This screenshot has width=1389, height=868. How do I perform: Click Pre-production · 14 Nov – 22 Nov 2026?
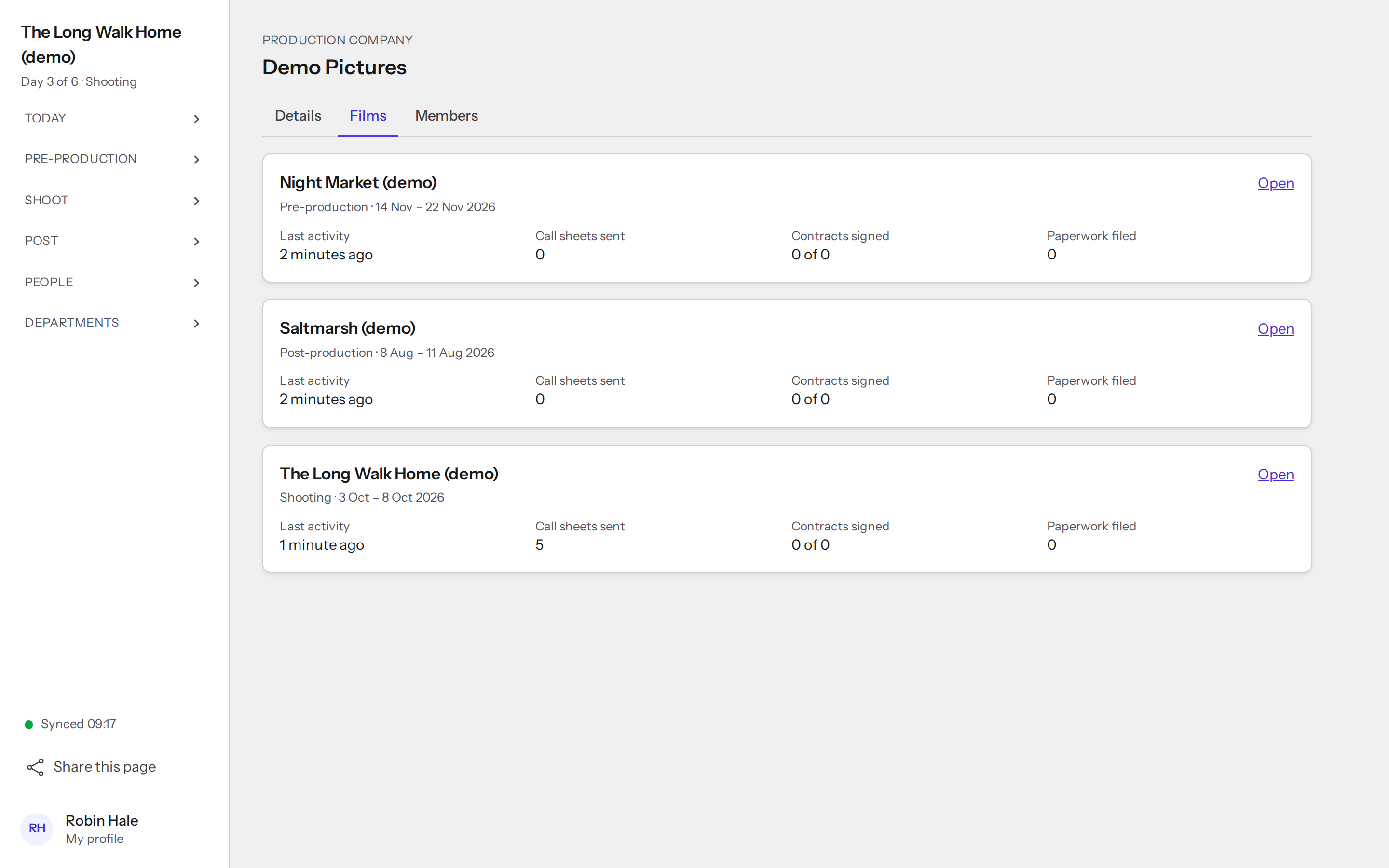(x=387, y=207)
